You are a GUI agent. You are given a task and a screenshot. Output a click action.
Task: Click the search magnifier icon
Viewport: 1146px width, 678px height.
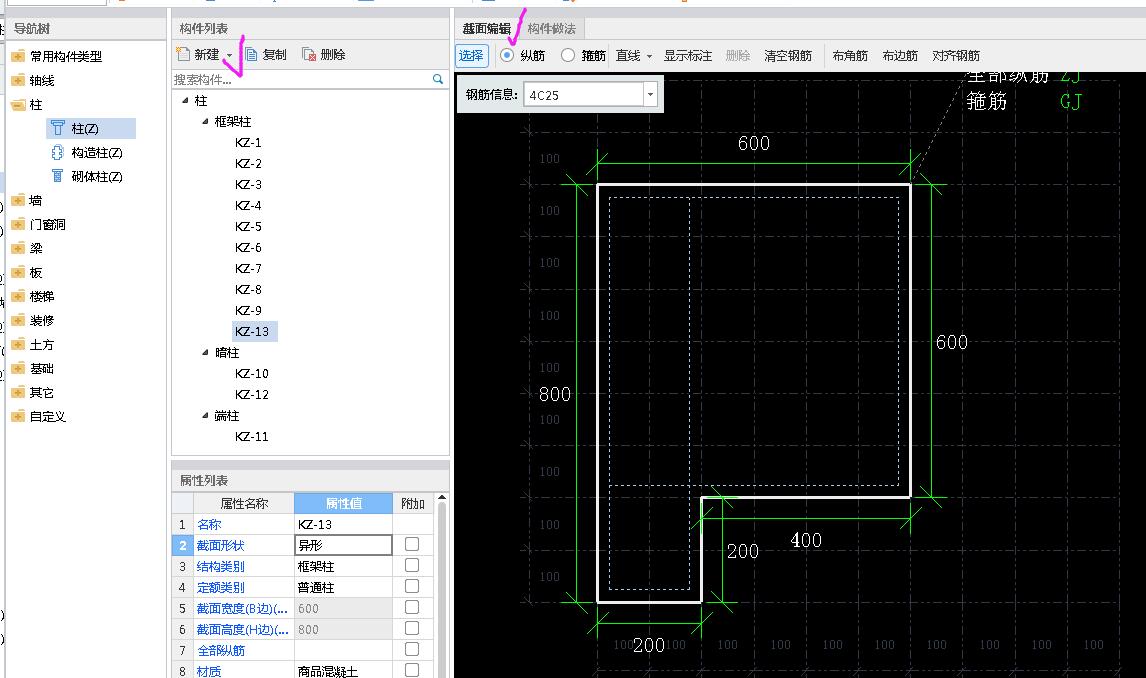pos(438,79)
